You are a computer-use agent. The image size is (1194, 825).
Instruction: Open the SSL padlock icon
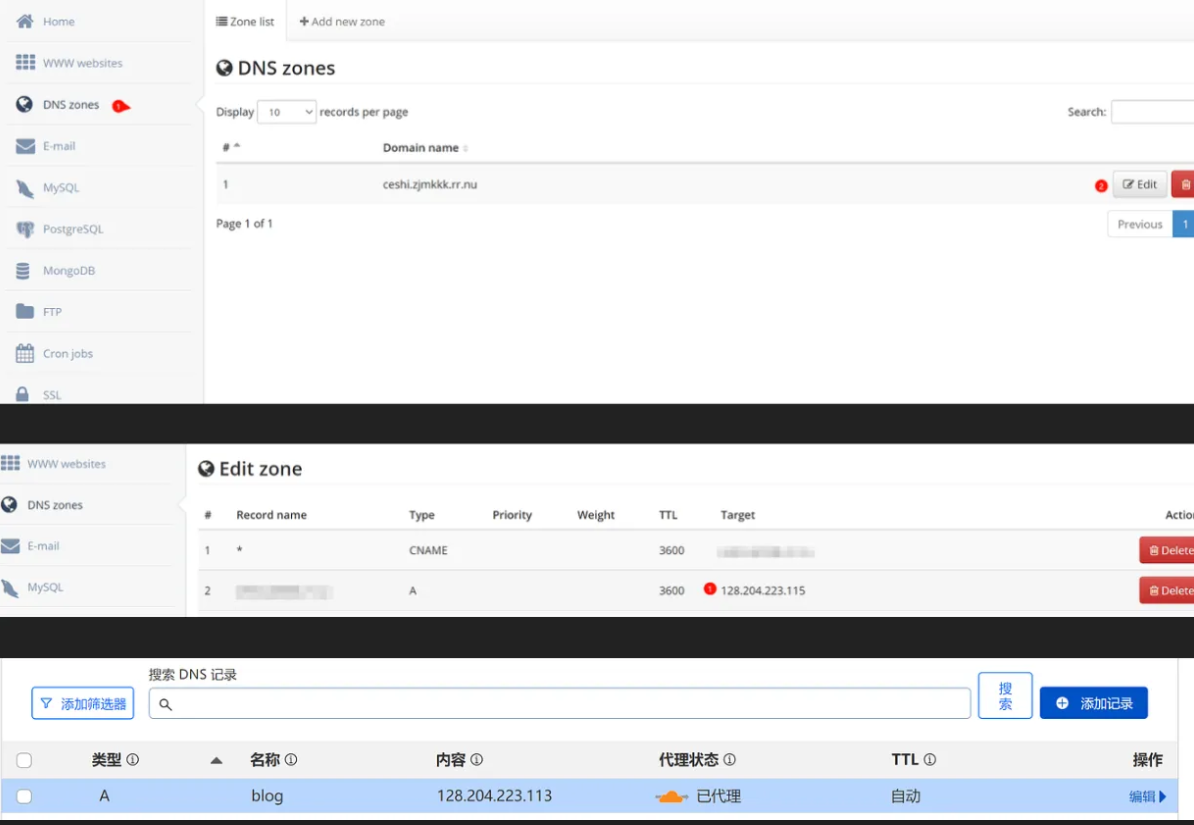pyautogui.click(x=24, y=394)
